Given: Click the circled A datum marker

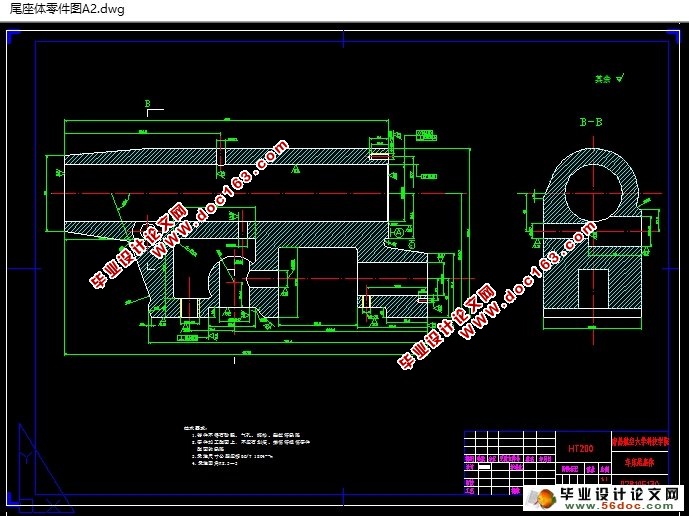Looking at the screenshot, I should pyautogui.click(x=398, y=232).
